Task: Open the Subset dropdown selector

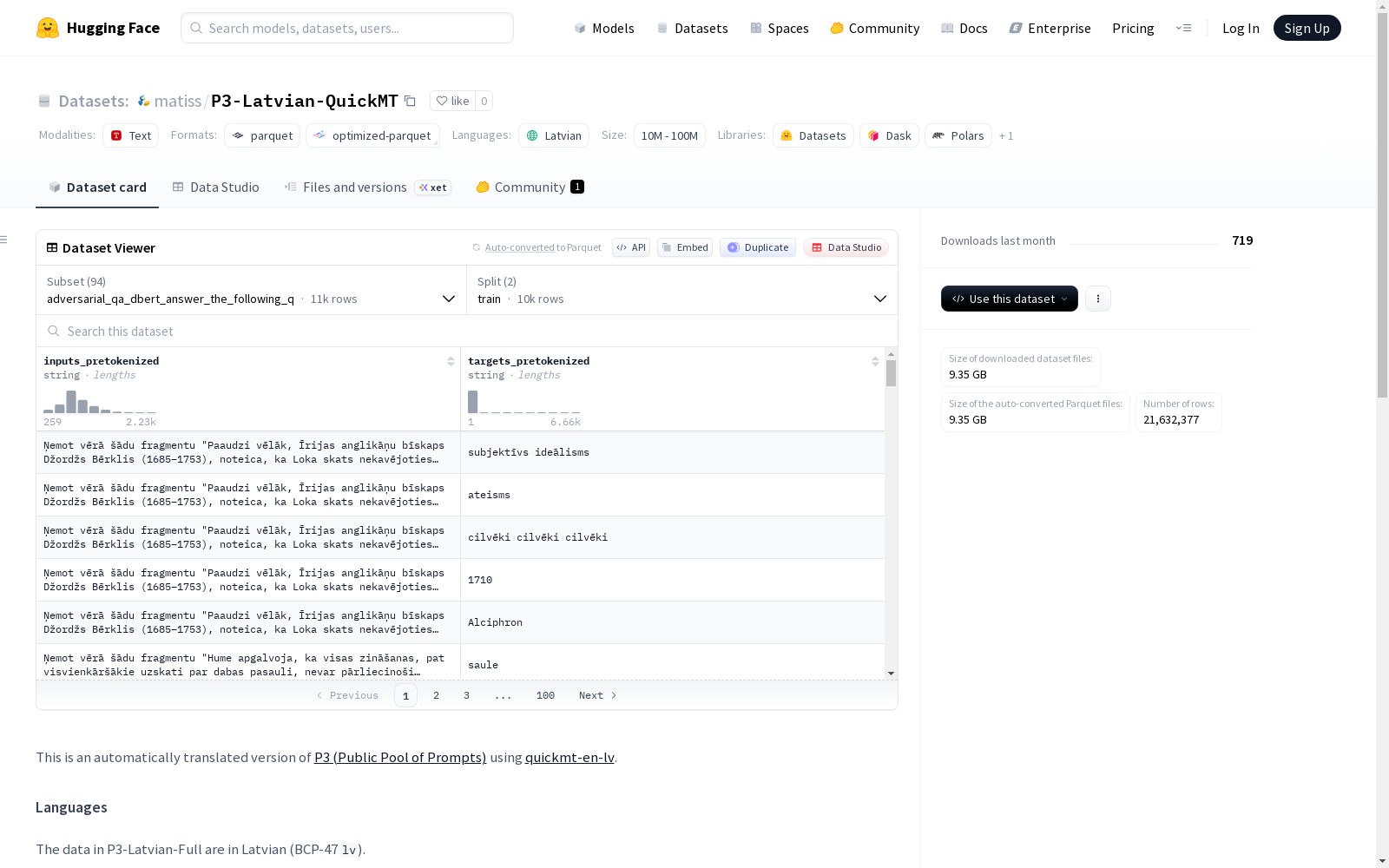Action: (x=252, y=290)
